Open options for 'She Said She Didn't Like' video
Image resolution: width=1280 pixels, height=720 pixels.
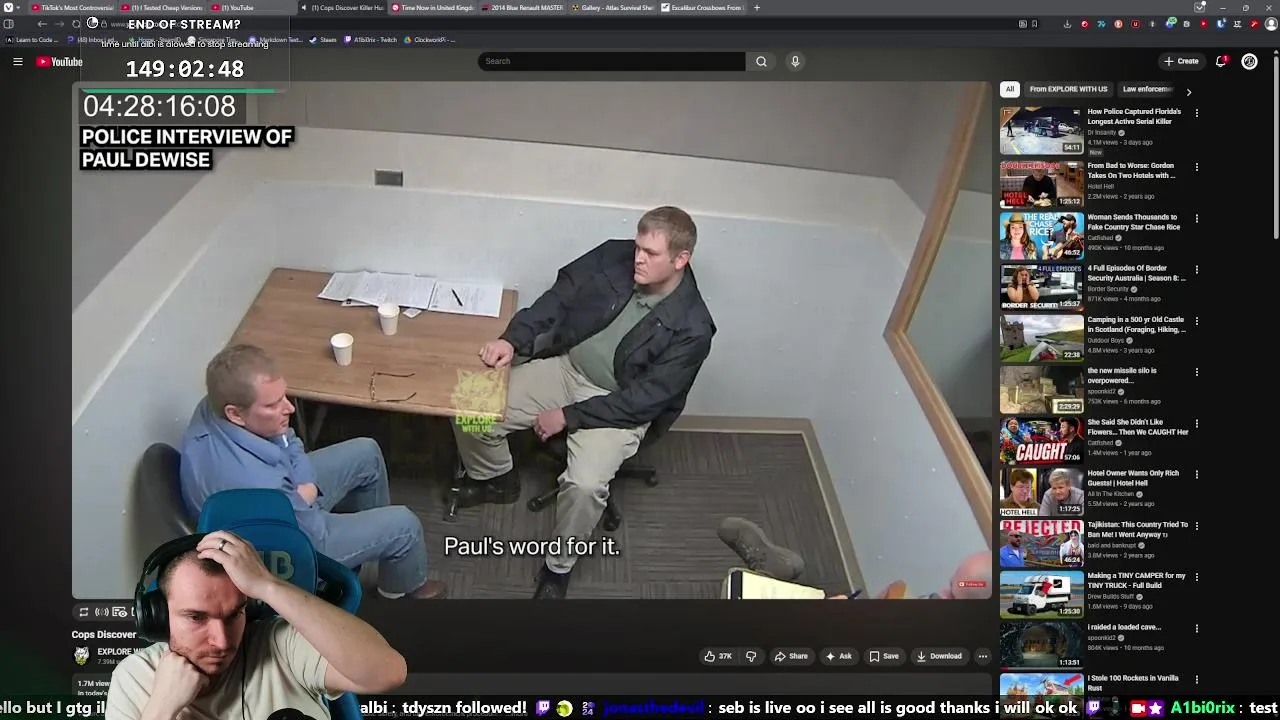pos(1196,424)
